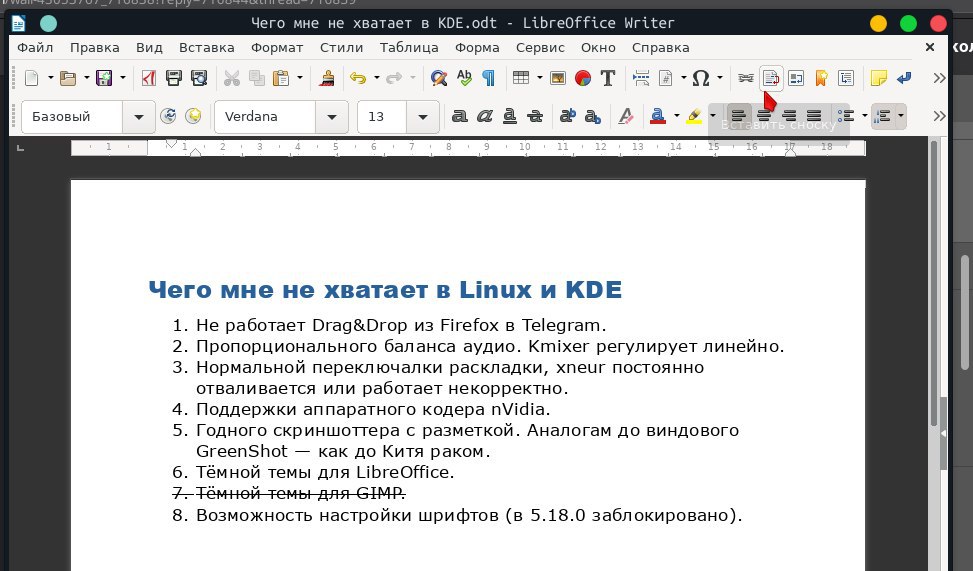Insert special character Omega icon
This screenshot has width=973, height=571.
(701, 78)
